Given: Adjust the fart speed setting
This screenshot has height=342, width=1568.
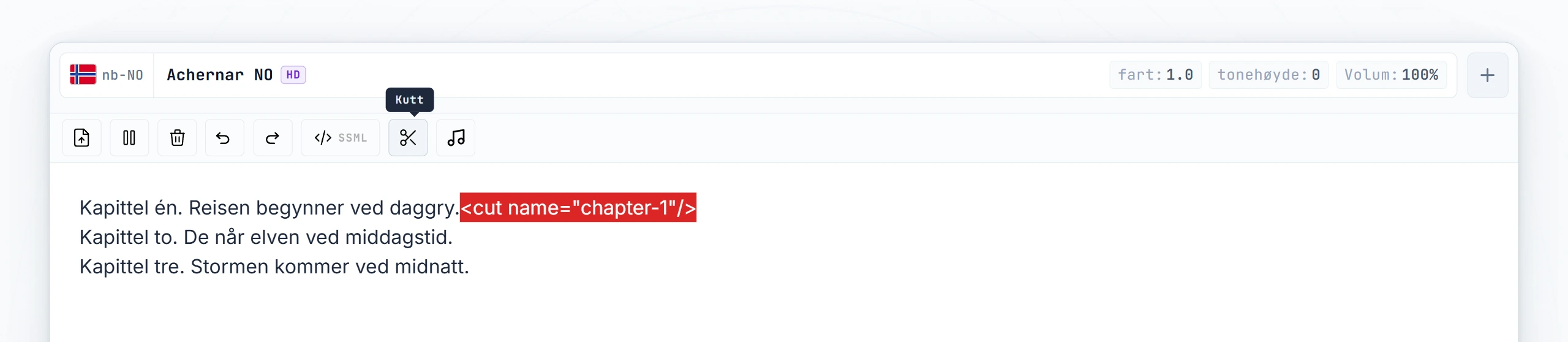Looking at the screenshot, I should pyautogui.click(x=1155, y=75).
